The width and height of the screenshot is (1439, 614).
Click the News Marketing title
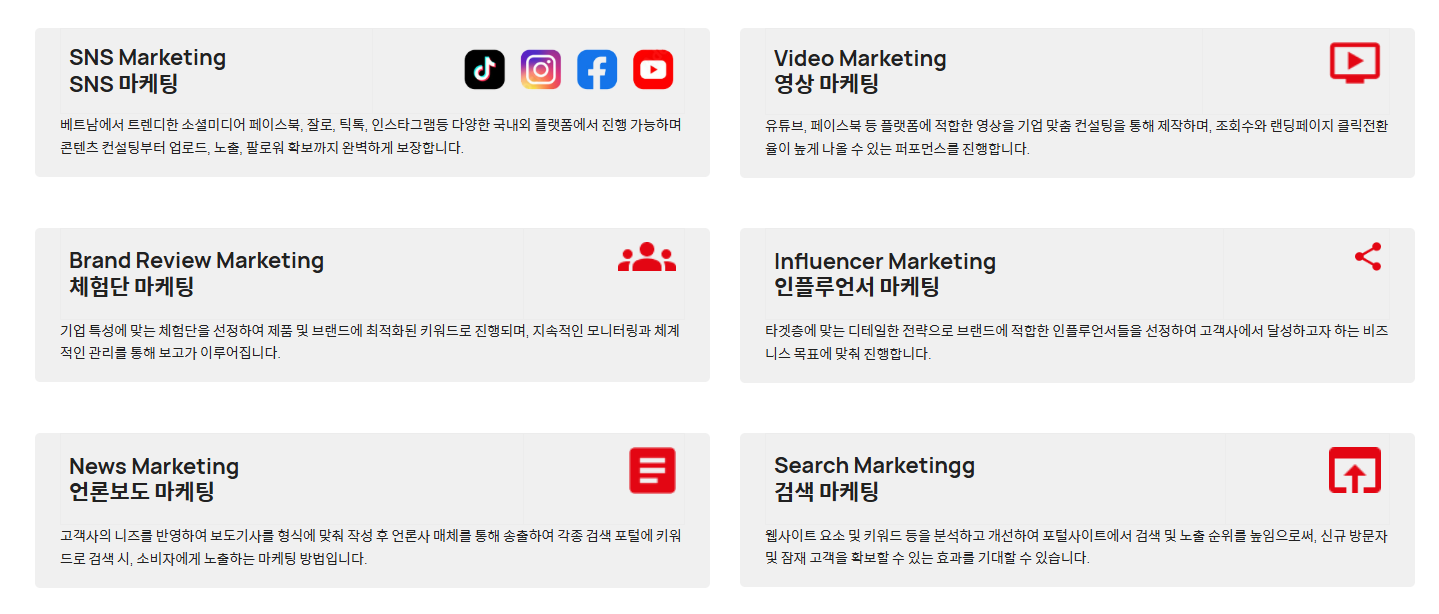(x=154, y=479)
